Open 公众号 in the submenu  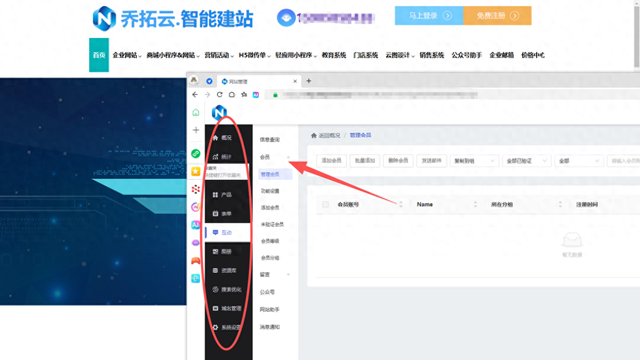tap(267, 292)
